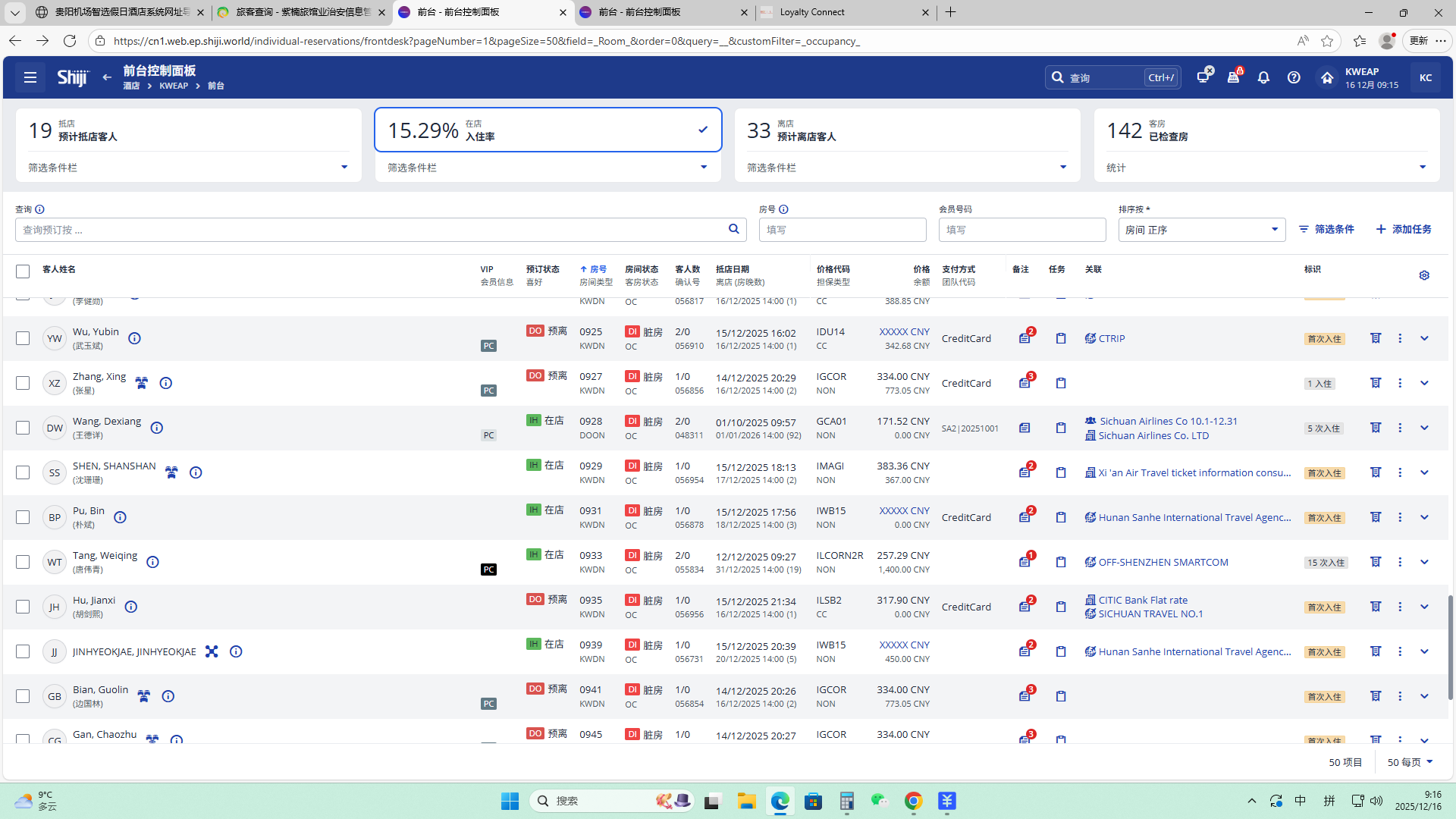Open the table settings gear icon
This screenshot has width=1456, height=819.
pyautogui.click(x=1424, y=275)
